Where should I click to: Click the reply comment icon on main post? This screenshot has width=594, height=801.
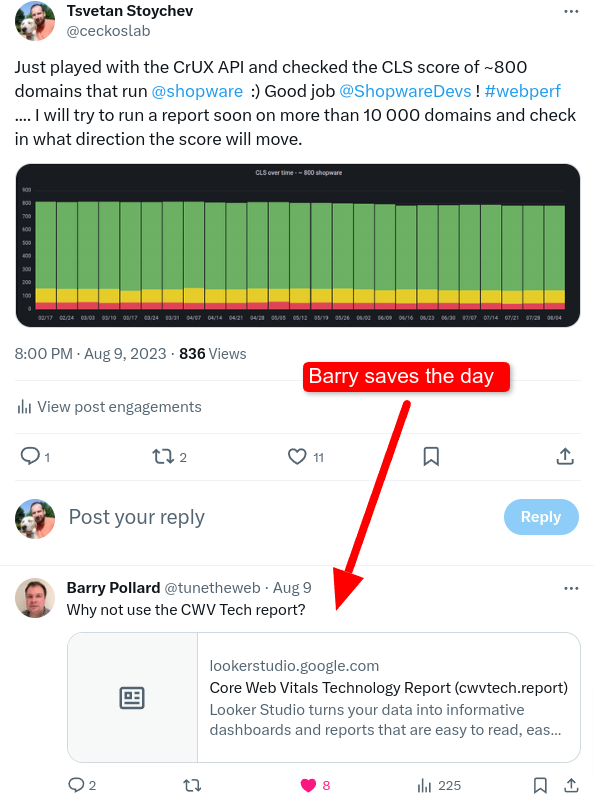pos(30,456)
